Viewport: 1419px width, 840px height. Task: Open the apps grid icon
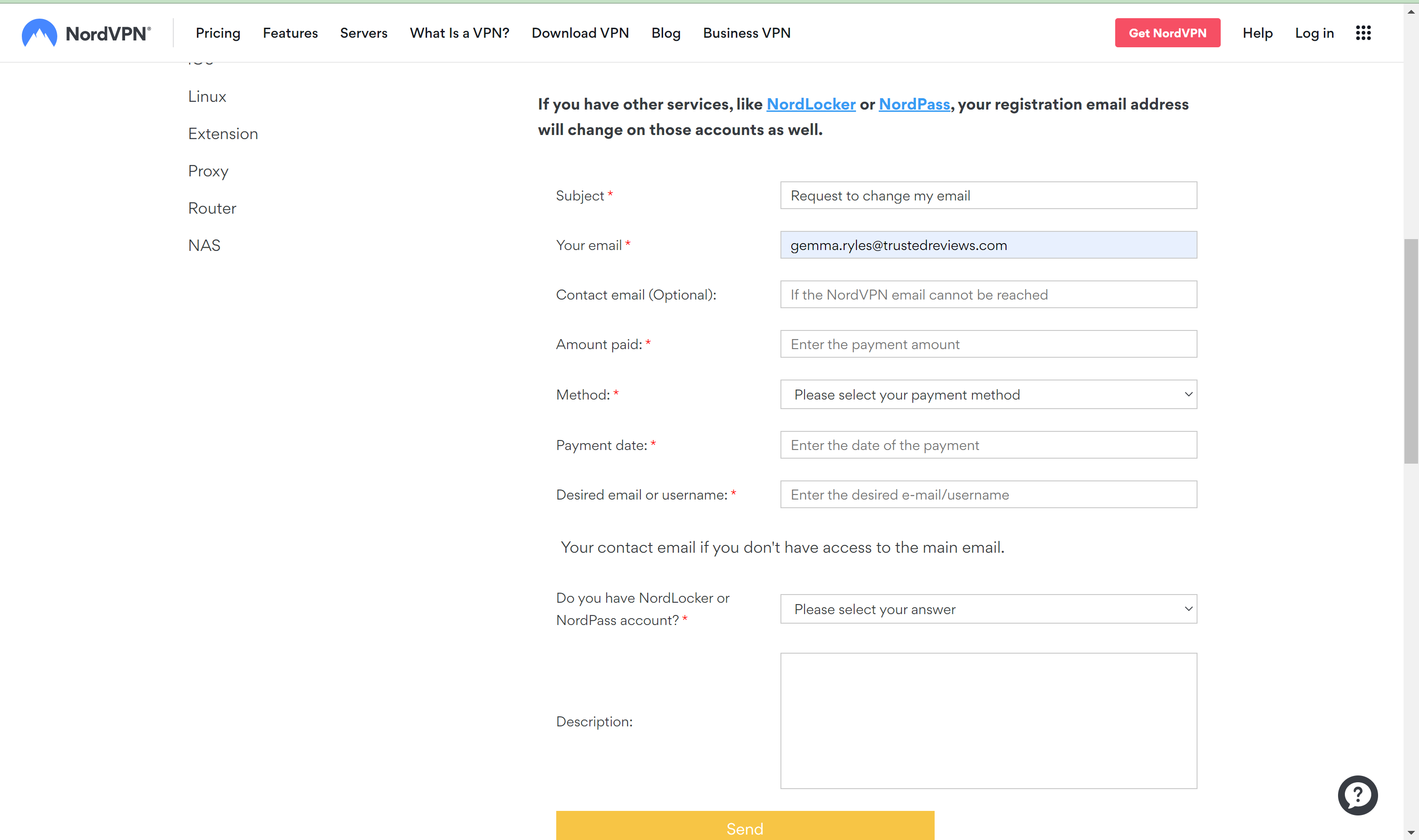coord(1363,33)
